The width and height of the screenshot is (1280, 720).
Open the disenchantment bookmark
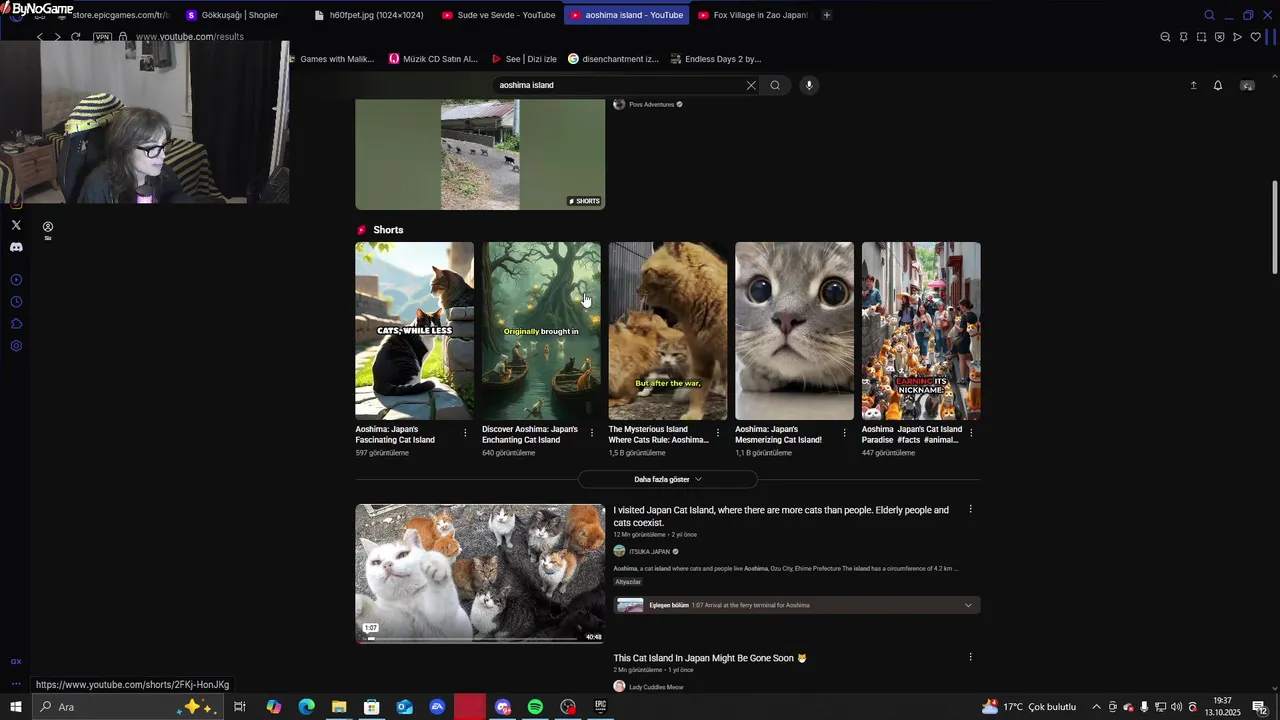(613, 59)
